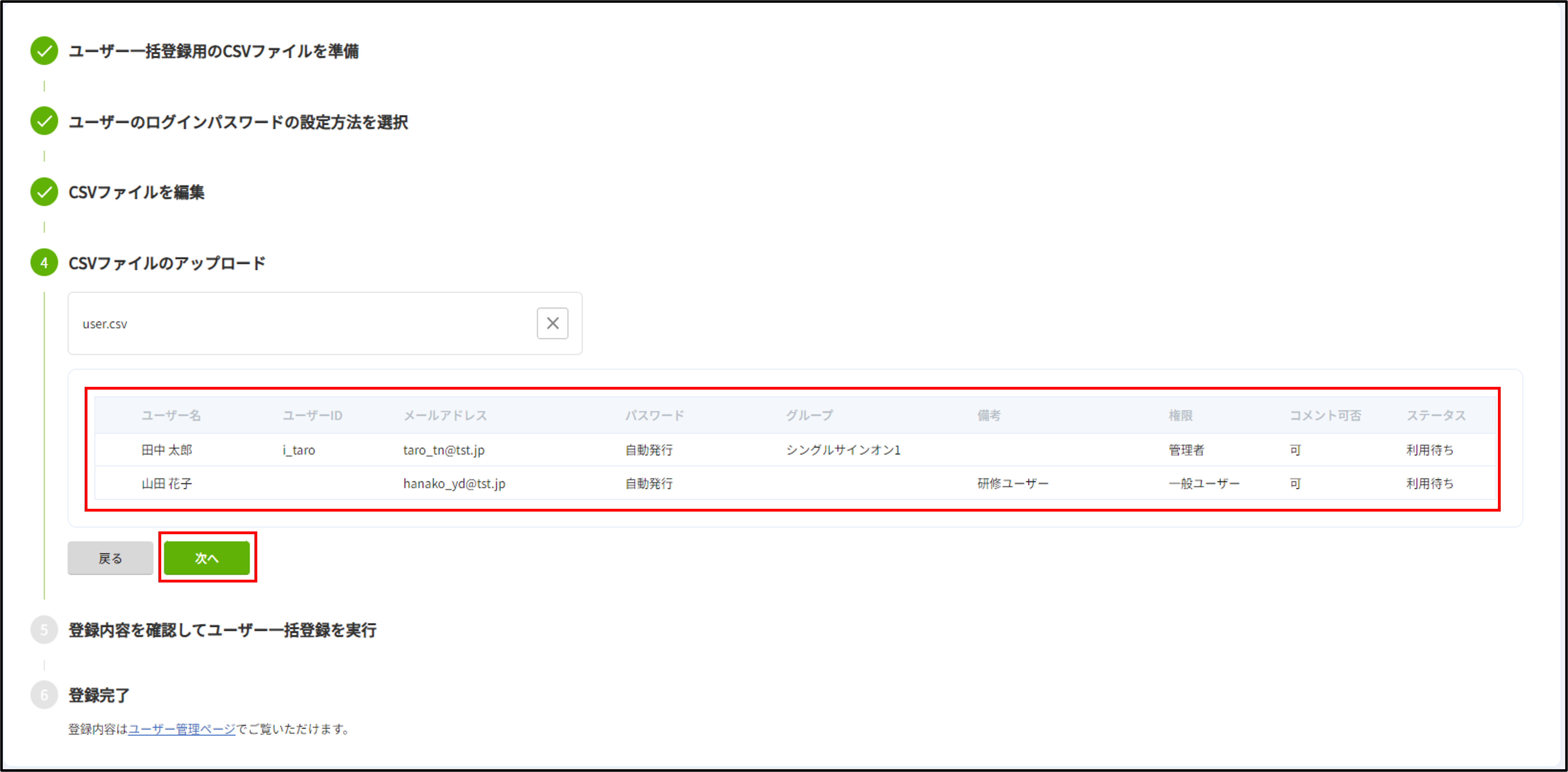Expand the 登録完了 step heading
This screenshot has width=1568, height=772.
[99, 695]
